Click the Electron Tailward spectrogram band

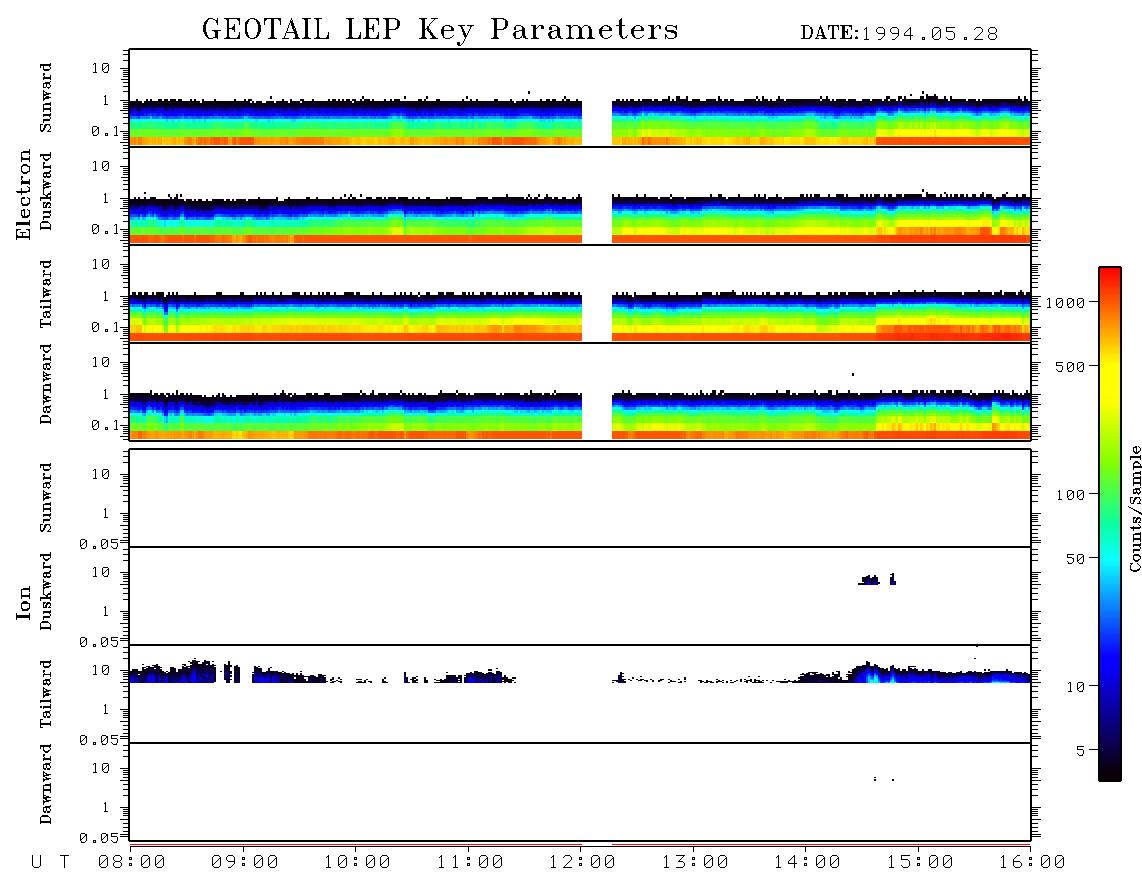580,316
